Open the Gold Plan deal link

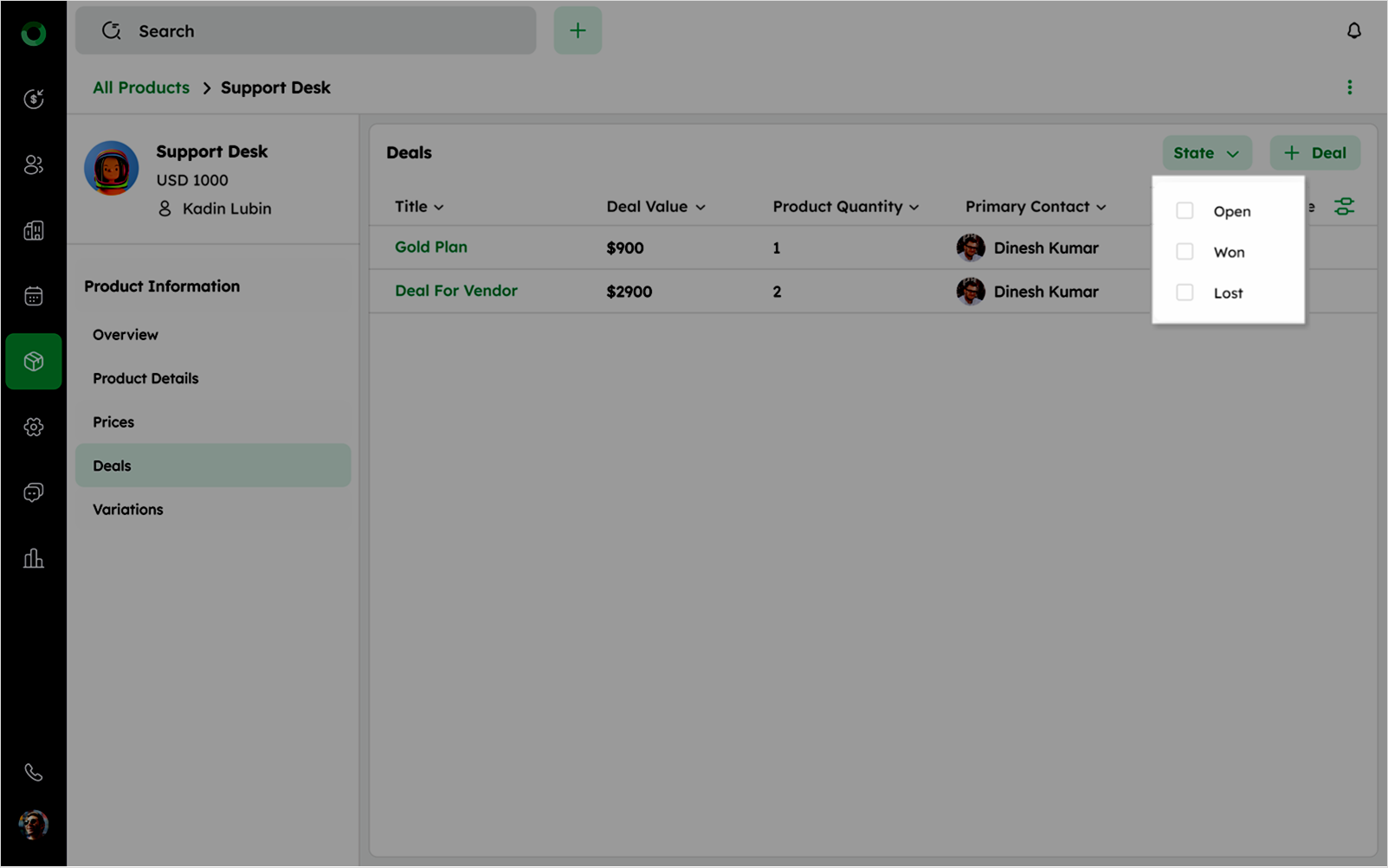coord(431,247)
